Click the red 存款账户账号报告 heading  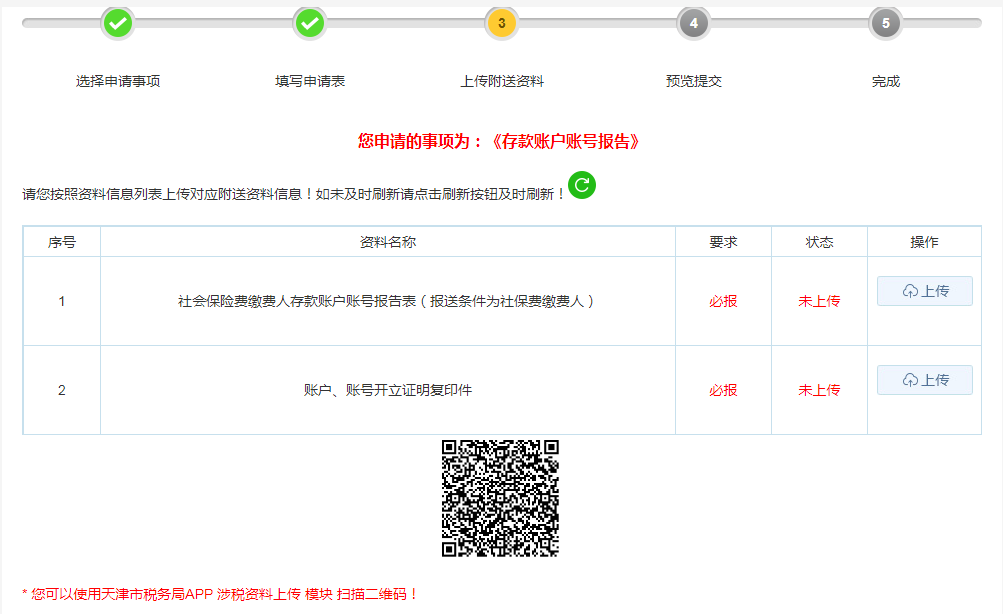click(x=498, y=141)
